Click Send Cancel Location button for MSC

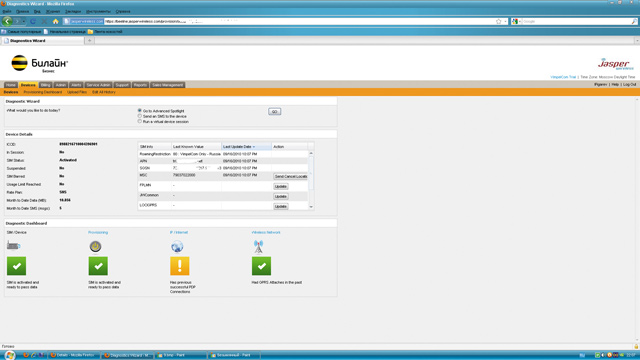pyautogui.click(x=290, y=176)
